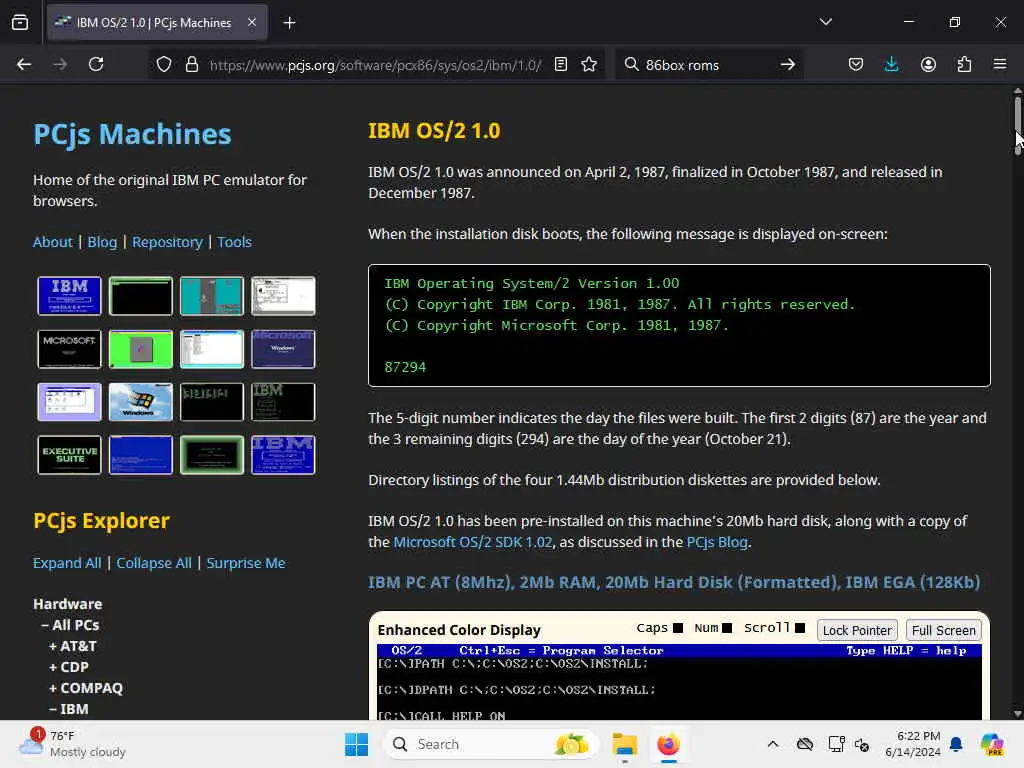Expand the AT&T tree node
The image size is (1024, 768).
pos(72,646)
